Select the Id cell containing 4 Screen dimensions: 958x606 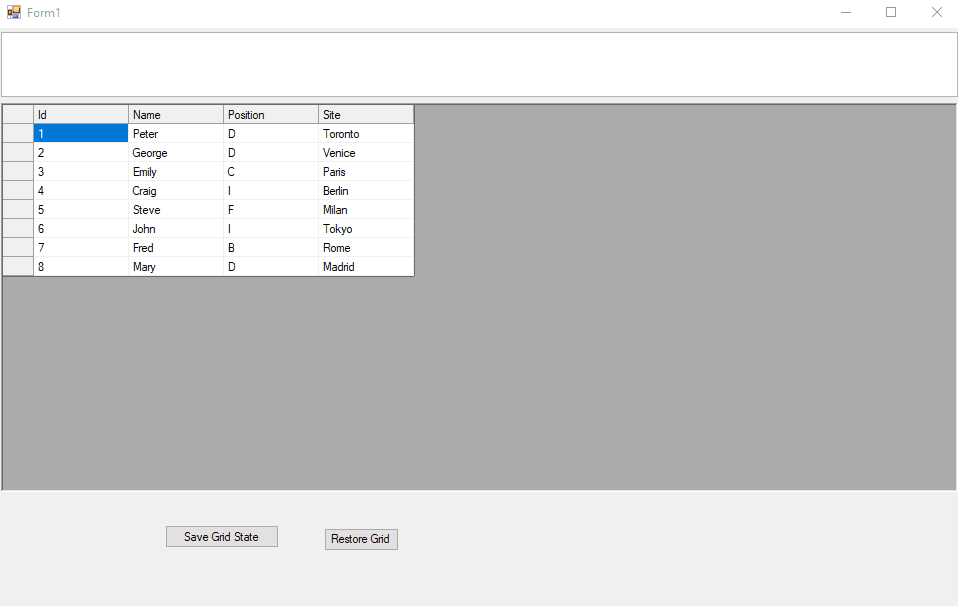pyautogui.click(x=81, y=190)
